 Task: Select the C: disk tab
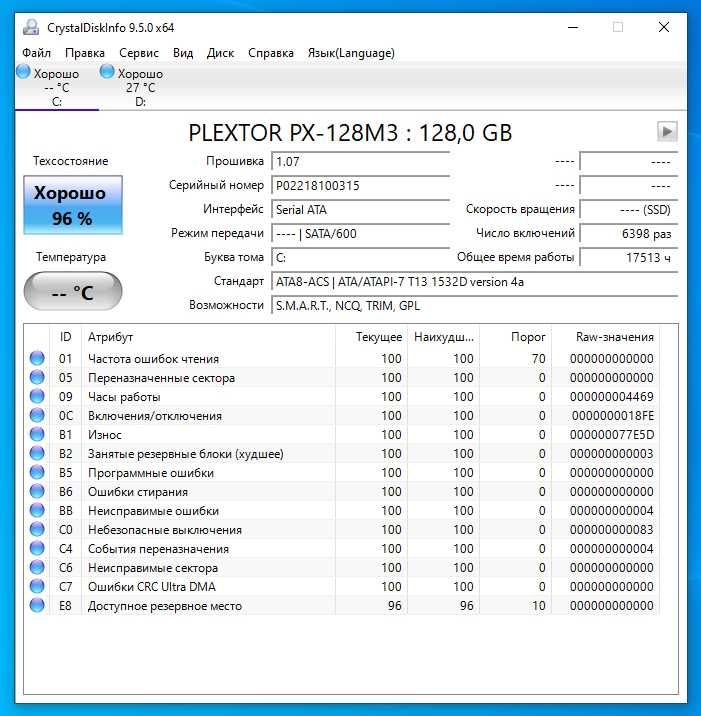[x=57, y=87]
